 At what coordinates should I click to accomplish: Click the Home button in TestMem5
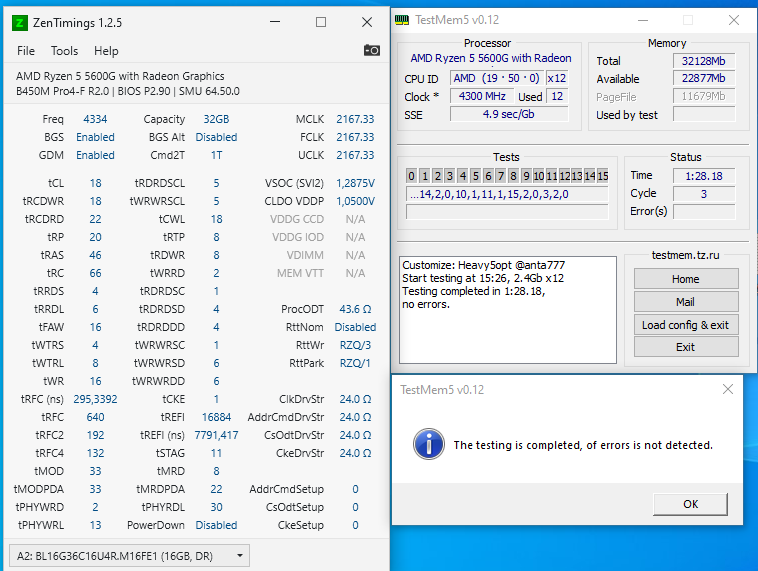click(685, 279)
